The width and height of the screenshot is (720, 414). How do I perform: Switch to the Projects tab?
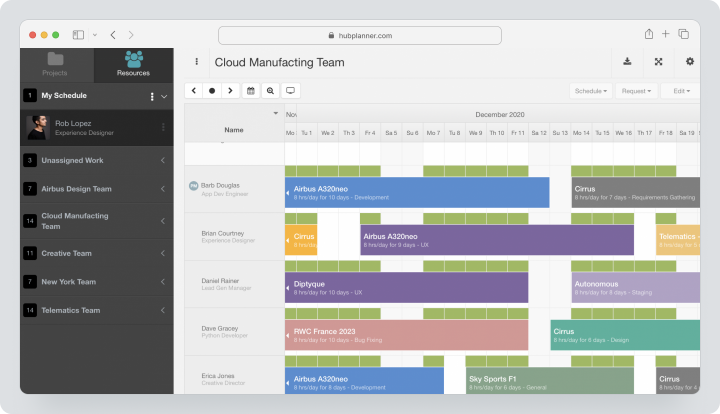55,65
